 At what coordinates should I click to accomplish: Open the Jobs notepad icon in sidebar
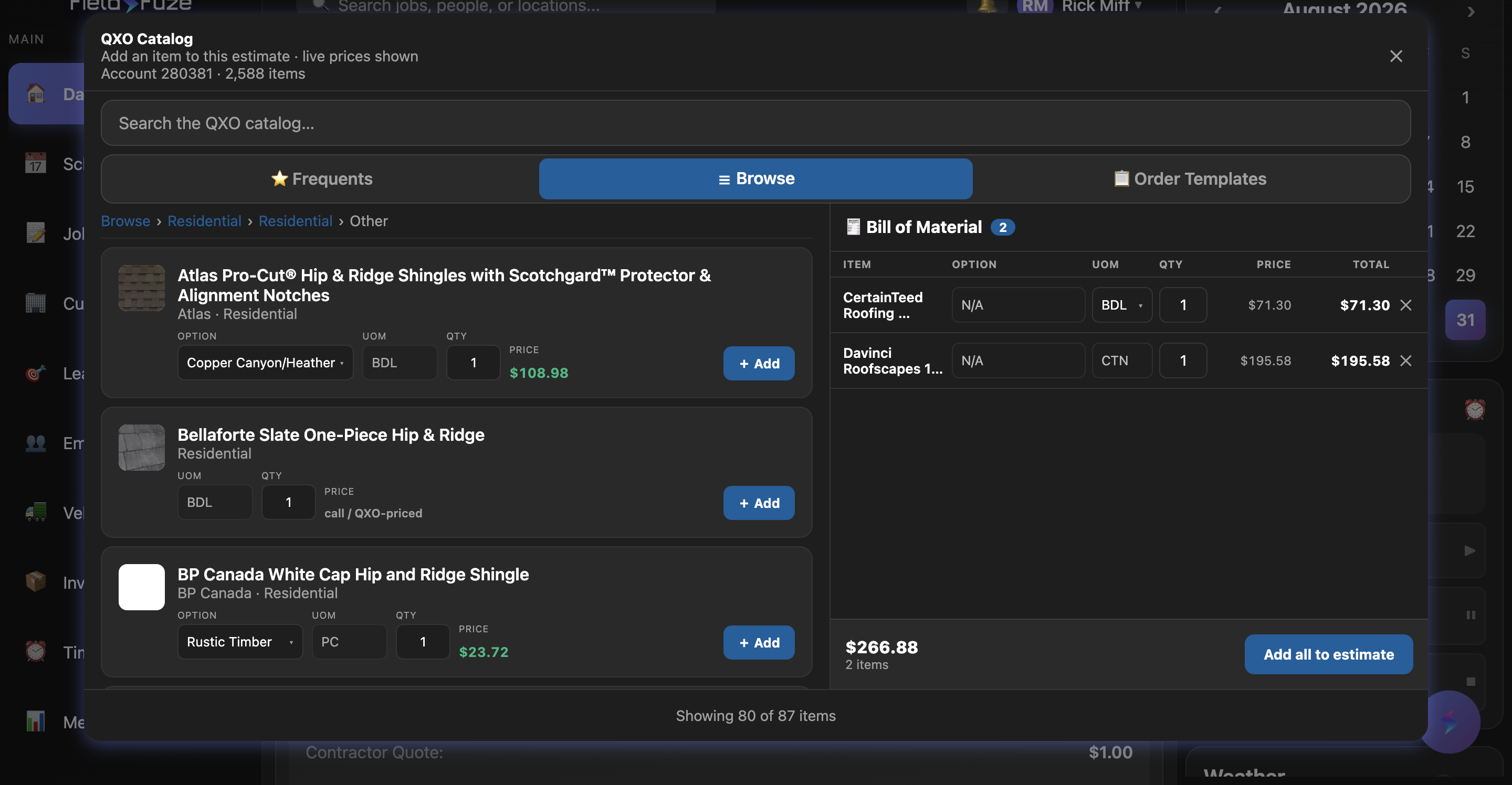pos(36,234)
